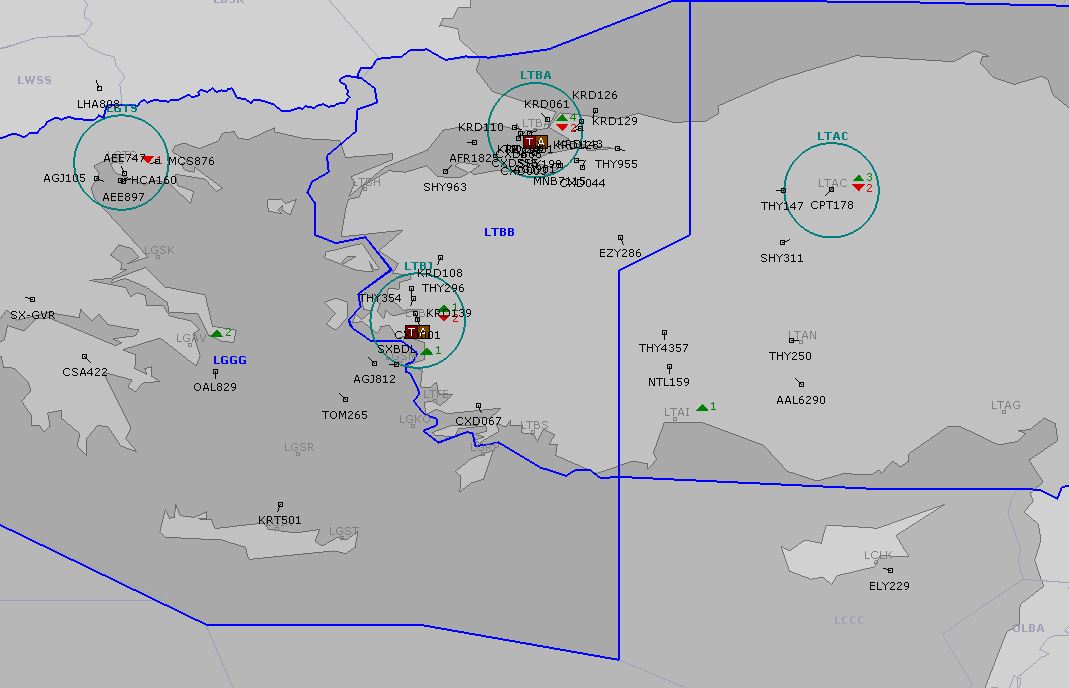
Task: Select the brown A ATIS badge at LTBJ
Action: (x=423, y=332)
